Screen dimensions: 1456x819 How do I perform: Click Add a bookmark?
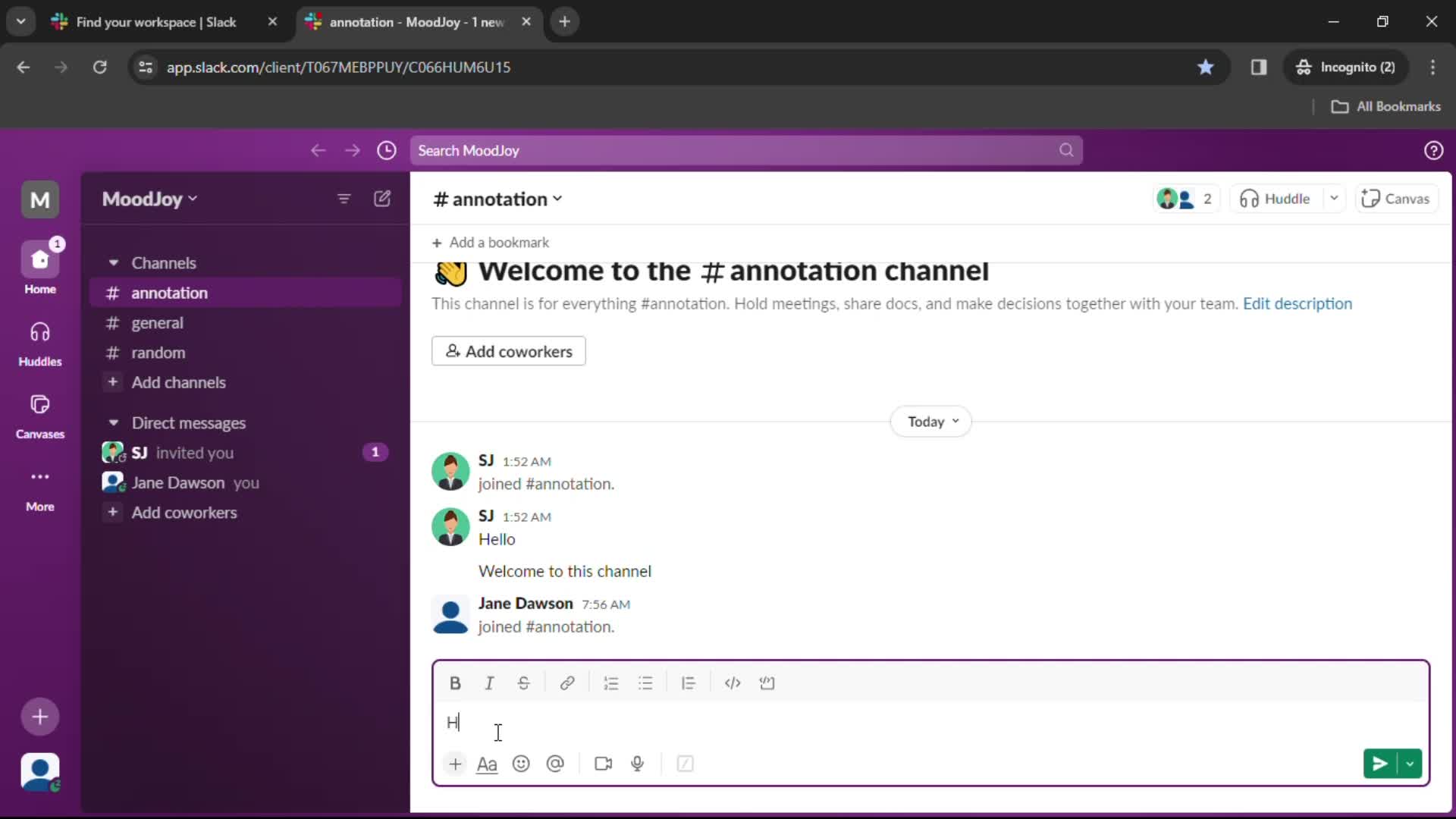491,243
